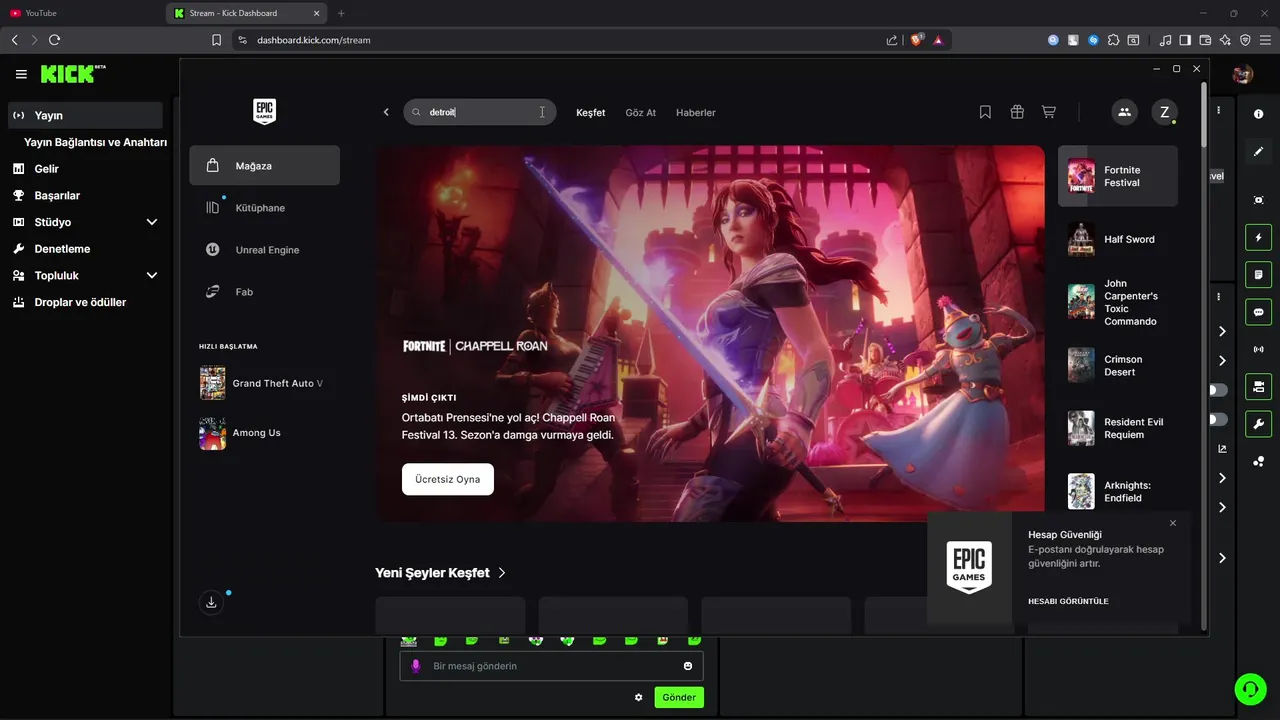Open the Kick user avatar menu
Image resolution: width=1280 pixels, height=720 pixels.
(x=1243, y=74)
